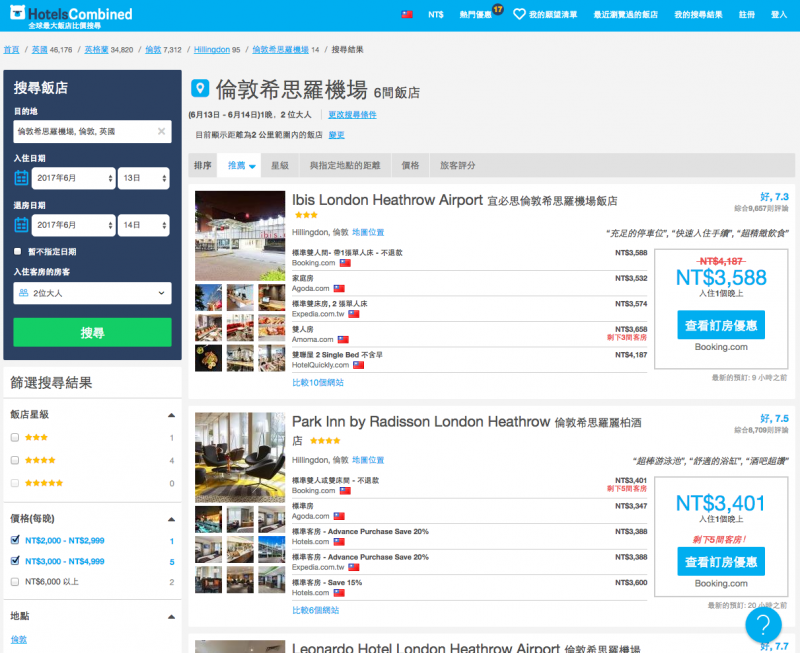Screen dimensions: 800x653
Task: Click the 變更 distance range link
Action: (x=336, y=135)
